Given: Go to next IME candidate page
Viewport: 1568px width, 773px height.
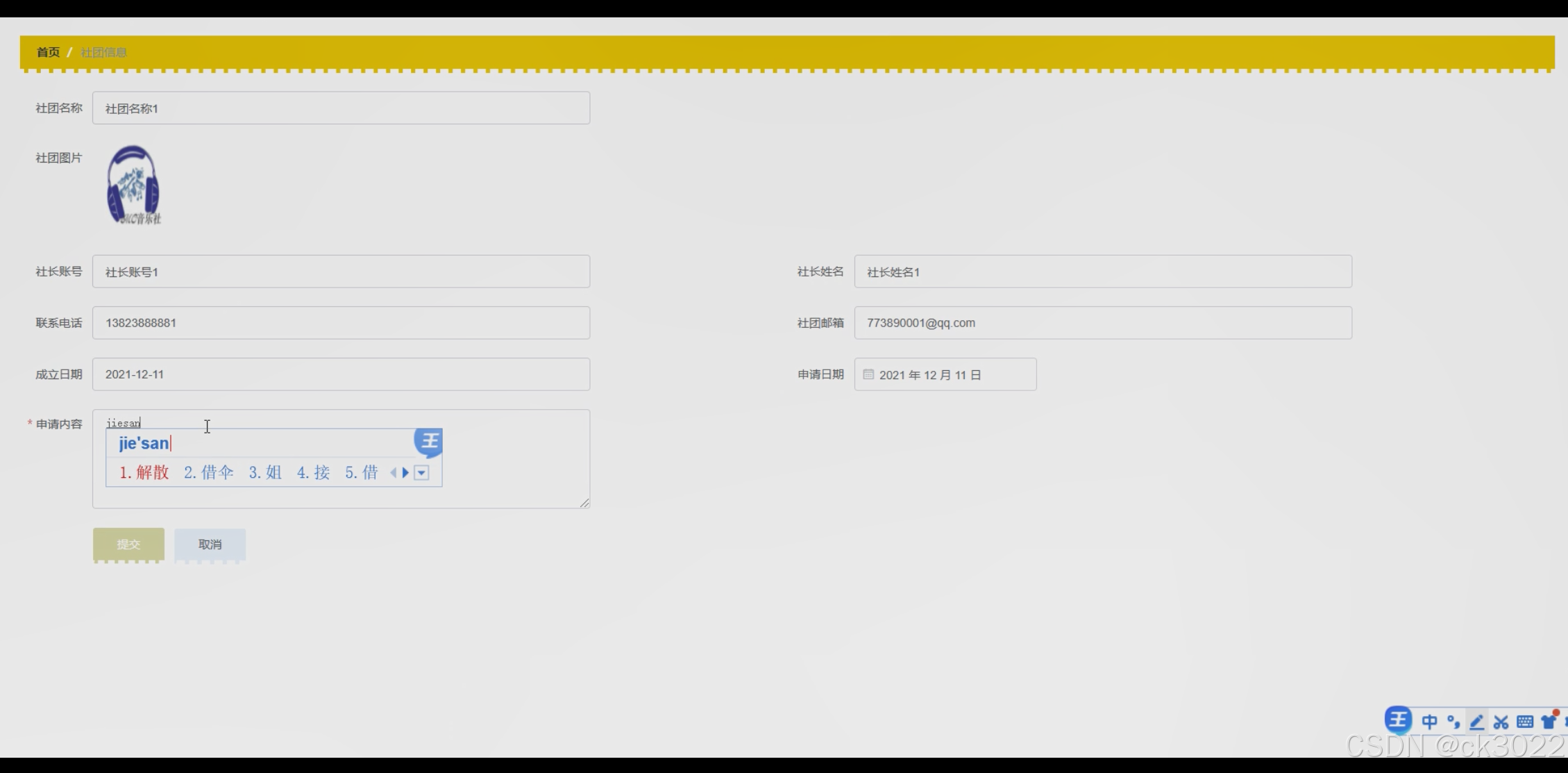Looking at the screenshot, I should 406,473.
